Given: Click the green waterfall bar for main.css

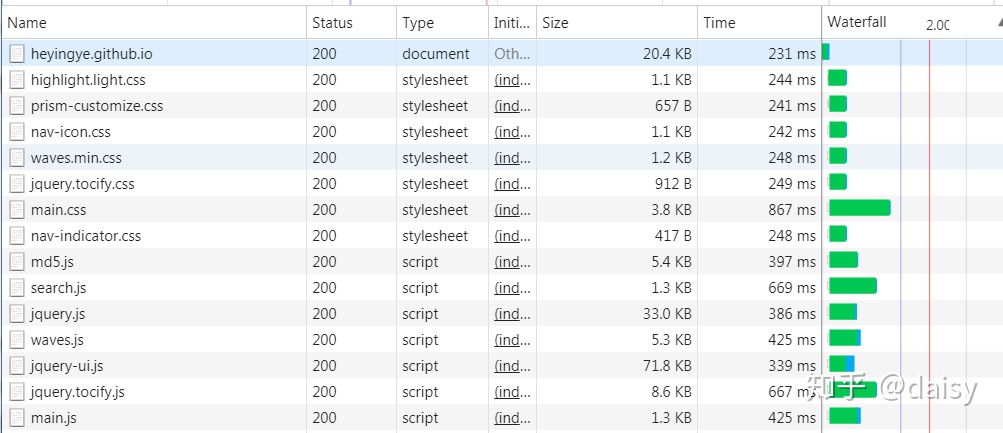Looking at the screenshot, I should [860, 208].
